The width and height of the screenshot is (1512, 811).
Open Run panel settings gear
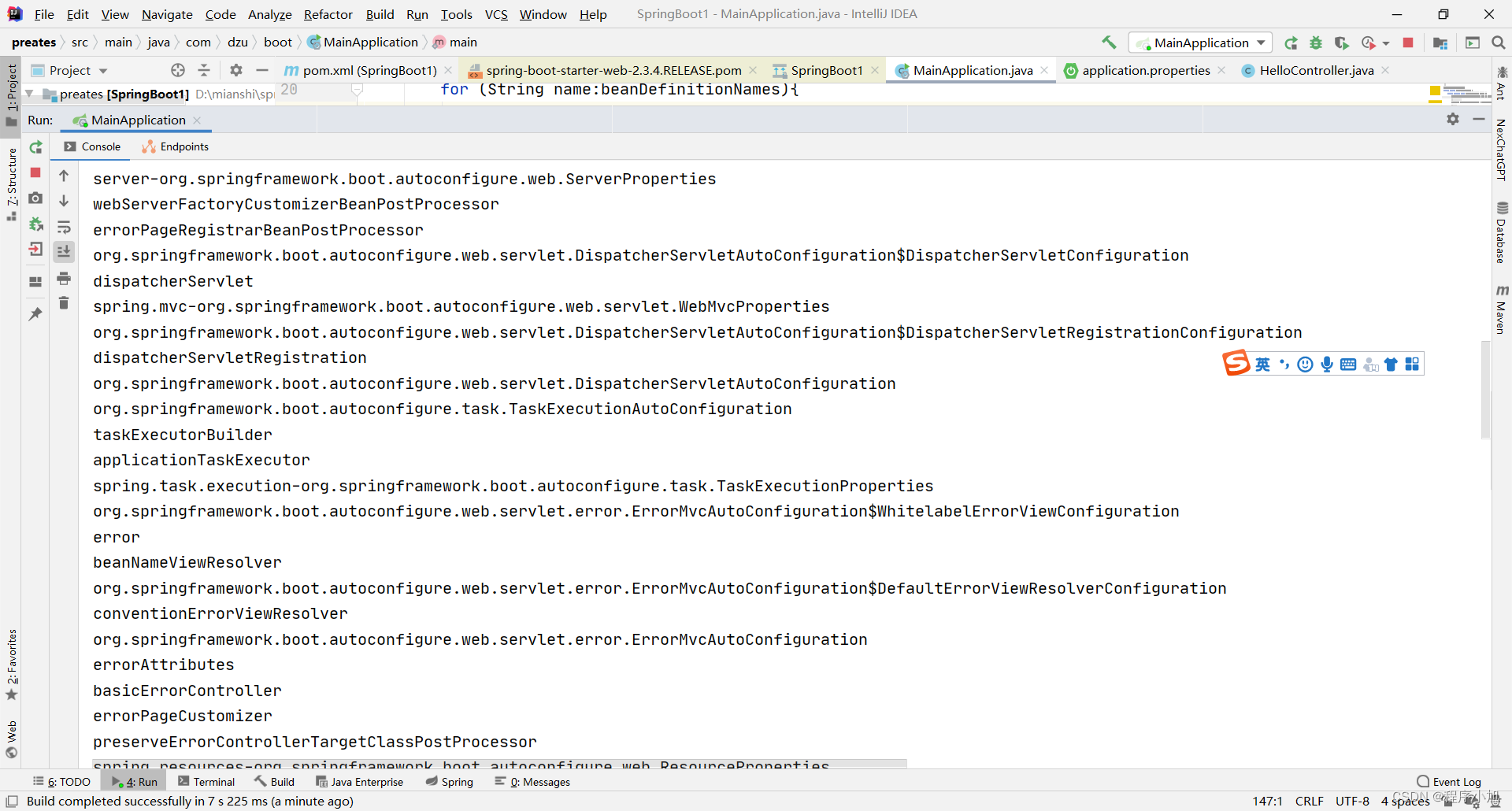coord(1453,119)
